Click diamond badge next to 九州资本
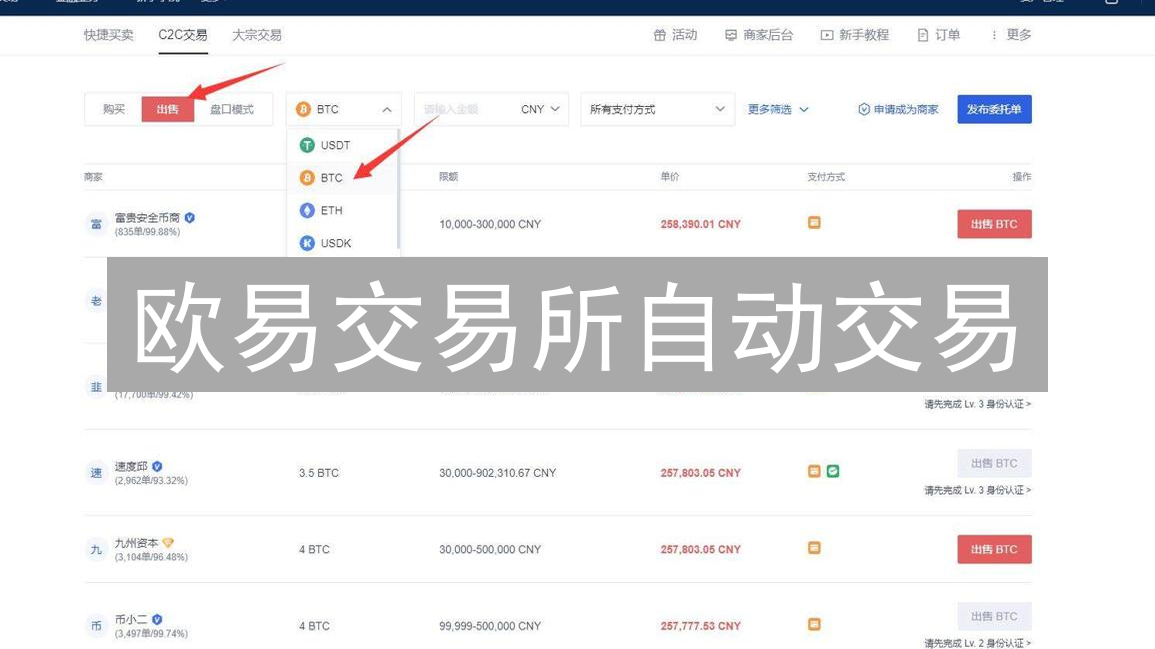The width and height of the screenshot is (1155, 649). pos(168,543)
